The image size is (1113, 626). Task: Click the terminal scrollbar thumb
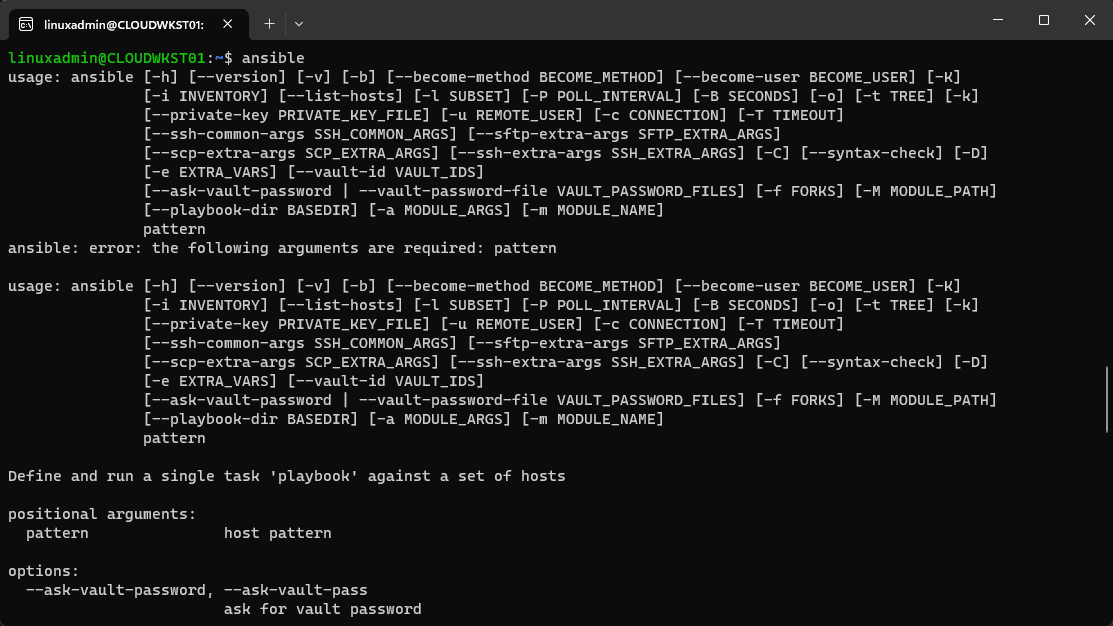point(1106,399)
